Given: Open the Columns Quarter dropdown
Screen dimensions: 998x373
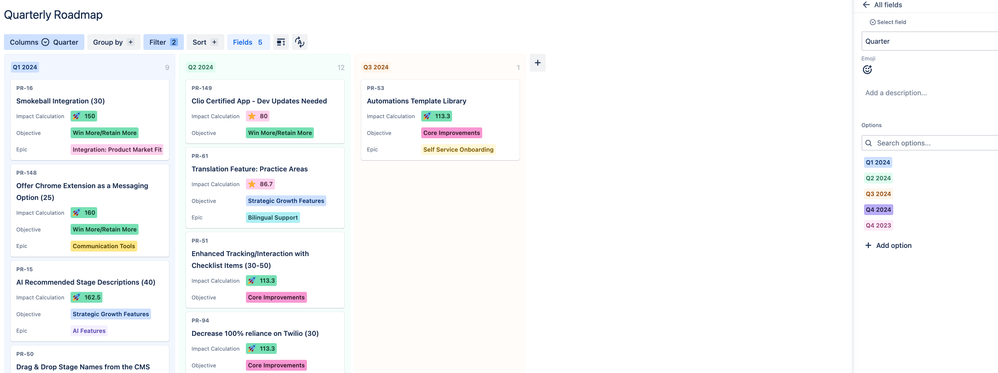Looking at the screenshot, I should coord(44,43).
